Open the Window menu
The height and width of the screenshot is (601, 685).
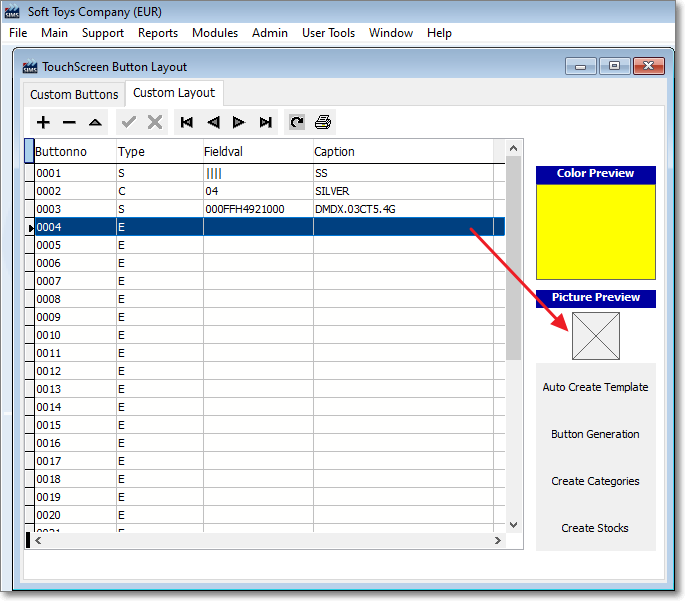point(391,33)
